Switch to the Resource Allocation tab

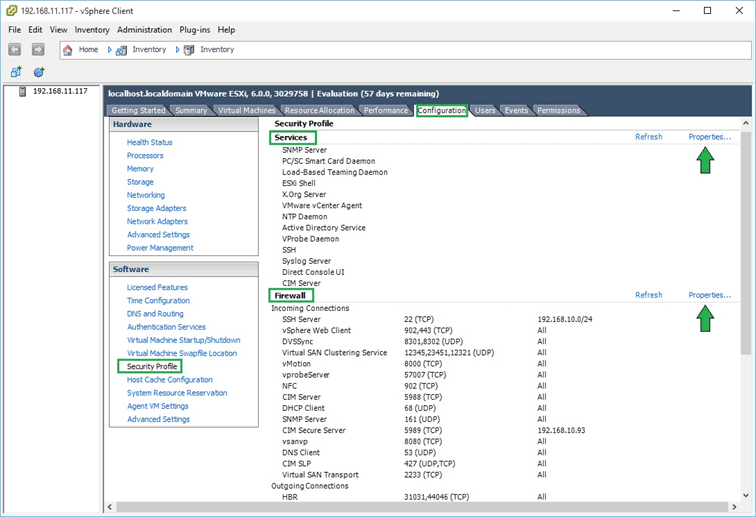click(319, 110)
